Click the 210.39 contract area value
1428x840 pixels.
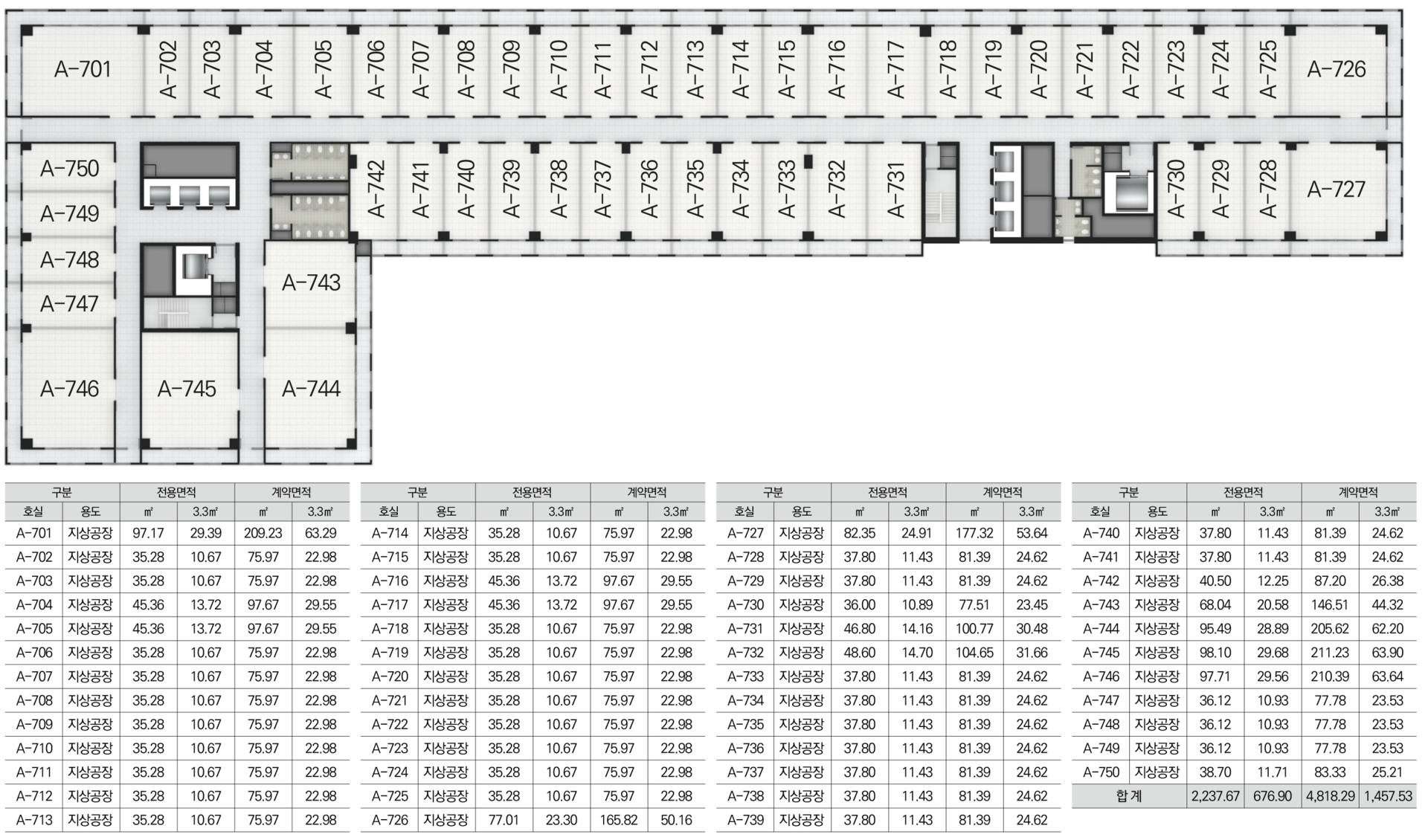point(1331,676)
